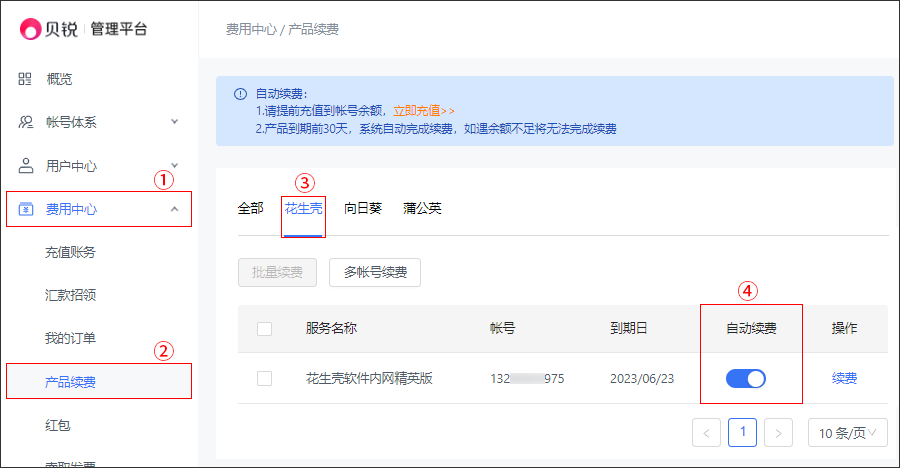Switch to the 向日葵 tab
900x468 pixels.
[363, 208]
